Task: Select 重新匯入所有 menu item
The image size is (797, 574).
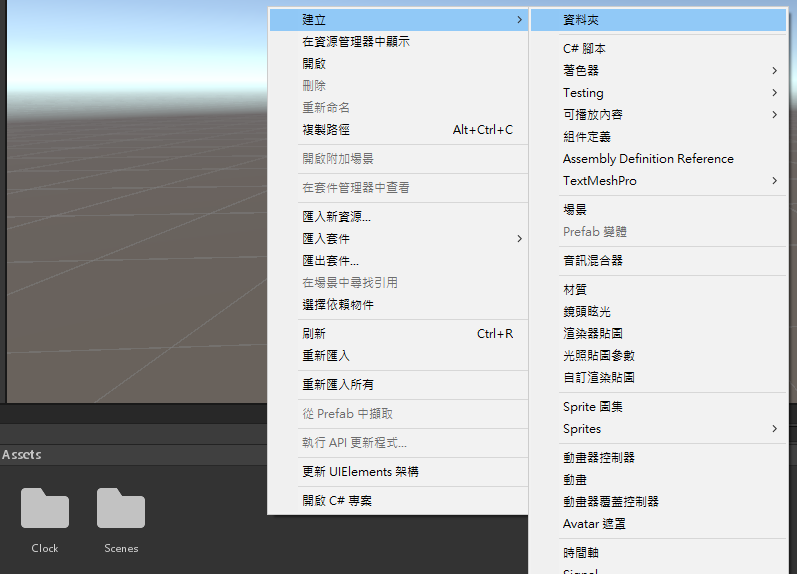Action: click(x=338, y=385)
